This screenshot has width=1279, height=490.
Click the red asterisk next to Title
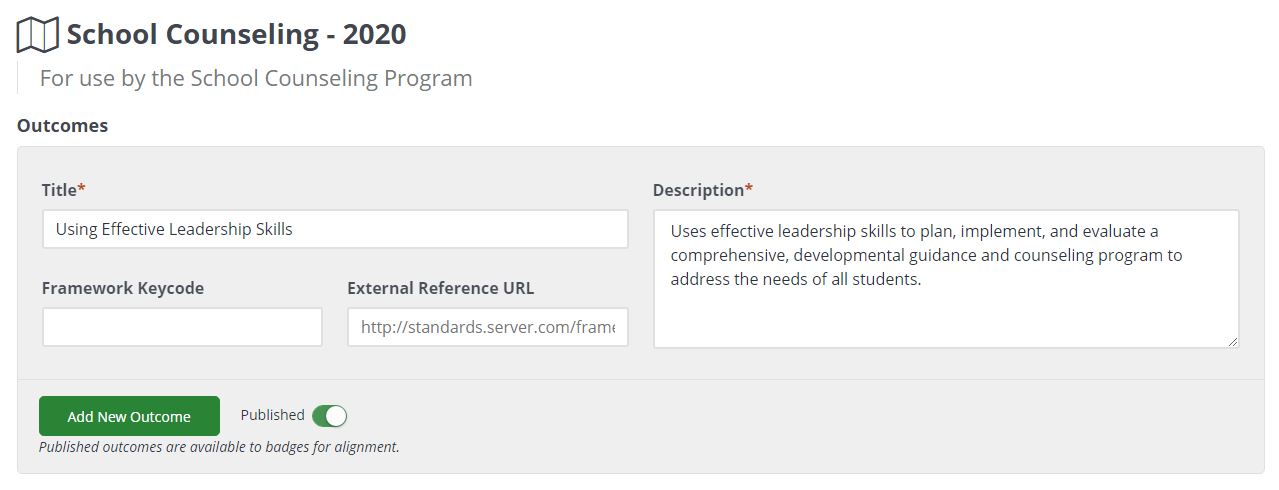click(x=82, y=188)
